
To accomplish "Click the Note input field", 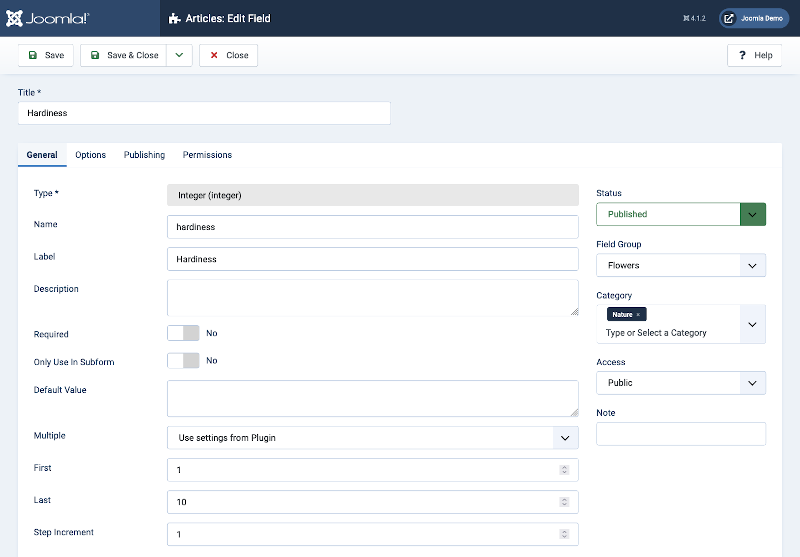I will tap(681, 434).
